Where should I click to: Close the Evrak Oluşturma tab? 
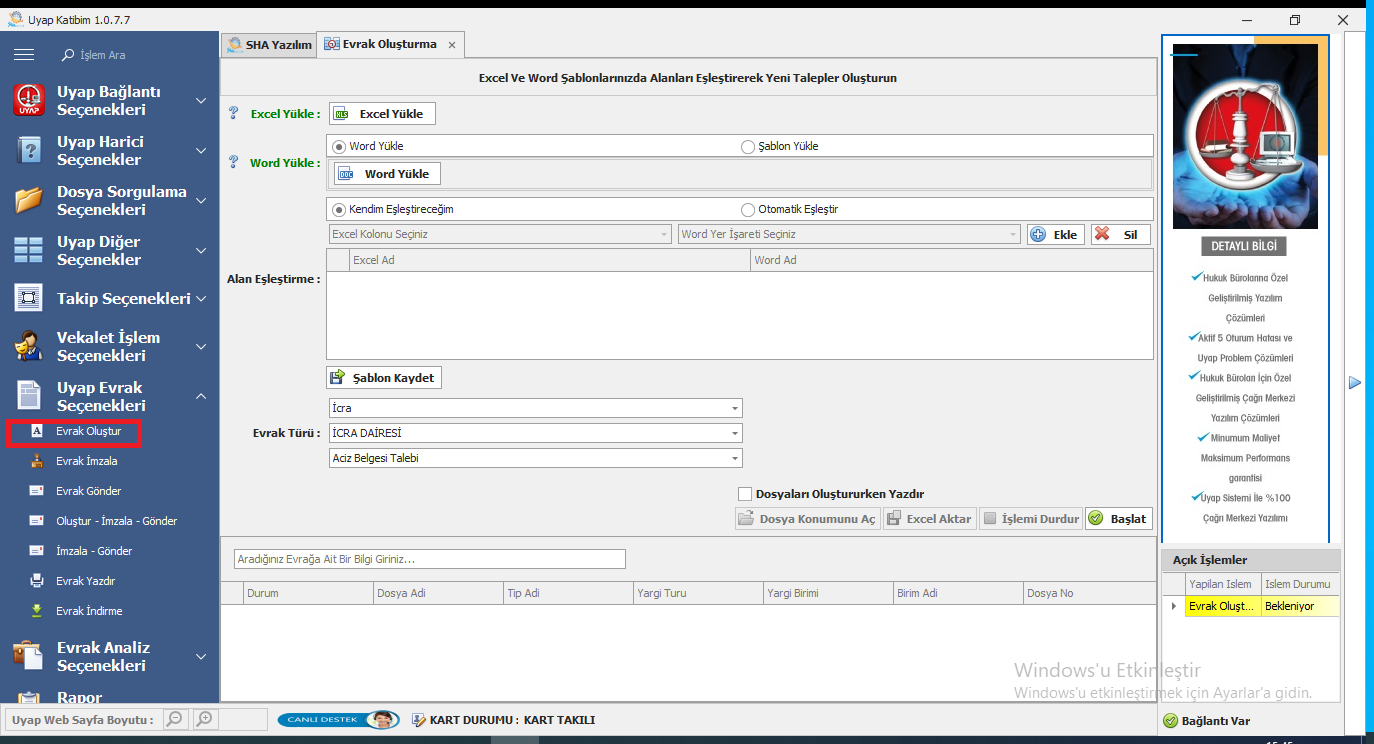(452, 45)
